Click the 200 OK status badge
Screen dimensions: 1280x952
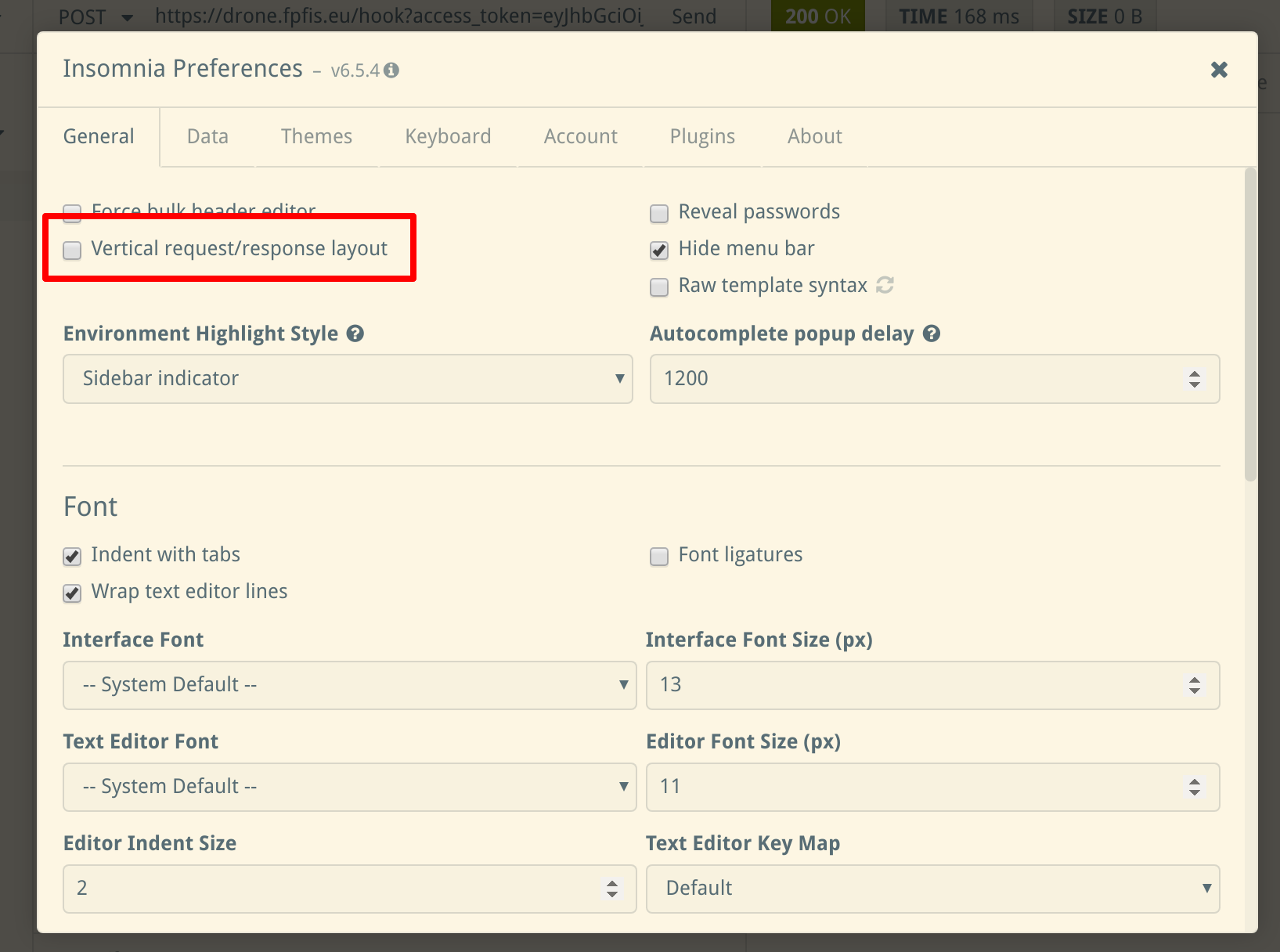click(818, 16)
